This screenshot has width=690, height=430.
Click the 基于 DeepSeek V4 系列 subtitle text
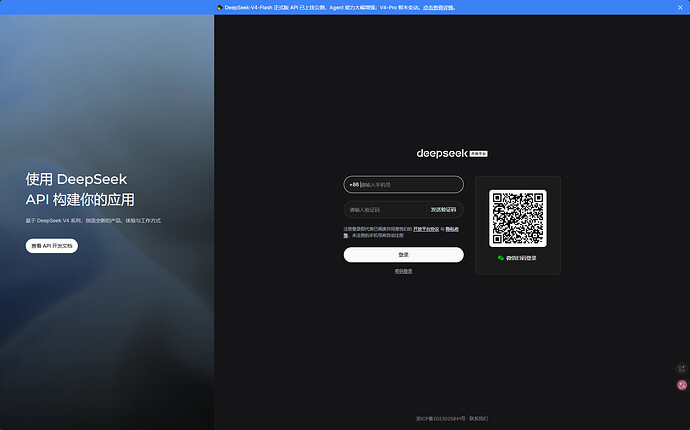93,221
